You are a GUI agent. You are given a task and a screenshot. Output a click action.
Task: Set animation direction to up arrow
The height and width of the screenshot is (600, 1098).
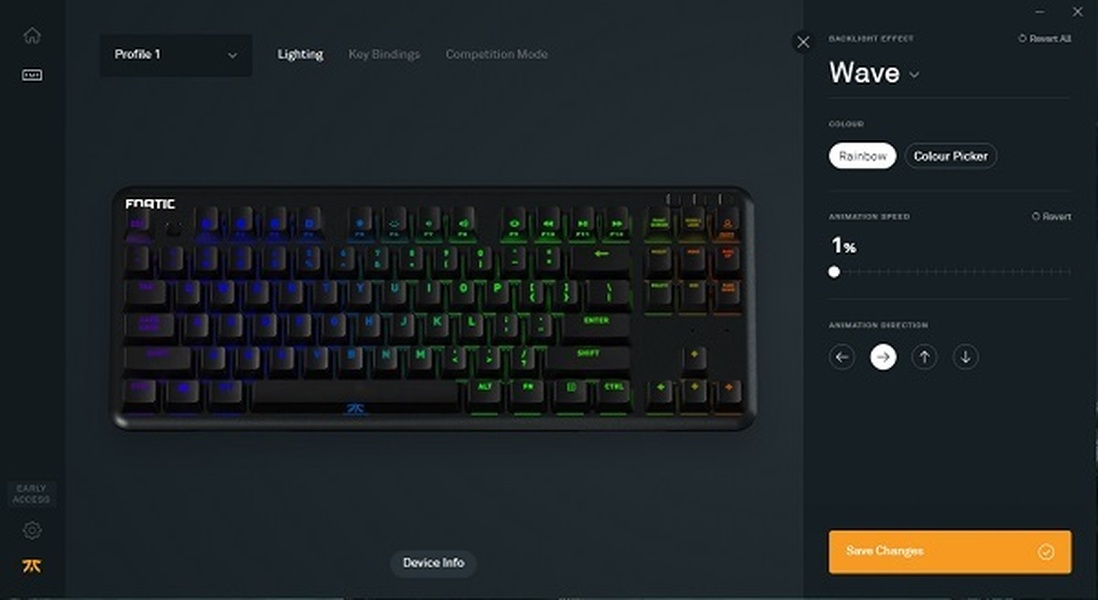click(x=924, y=357)
